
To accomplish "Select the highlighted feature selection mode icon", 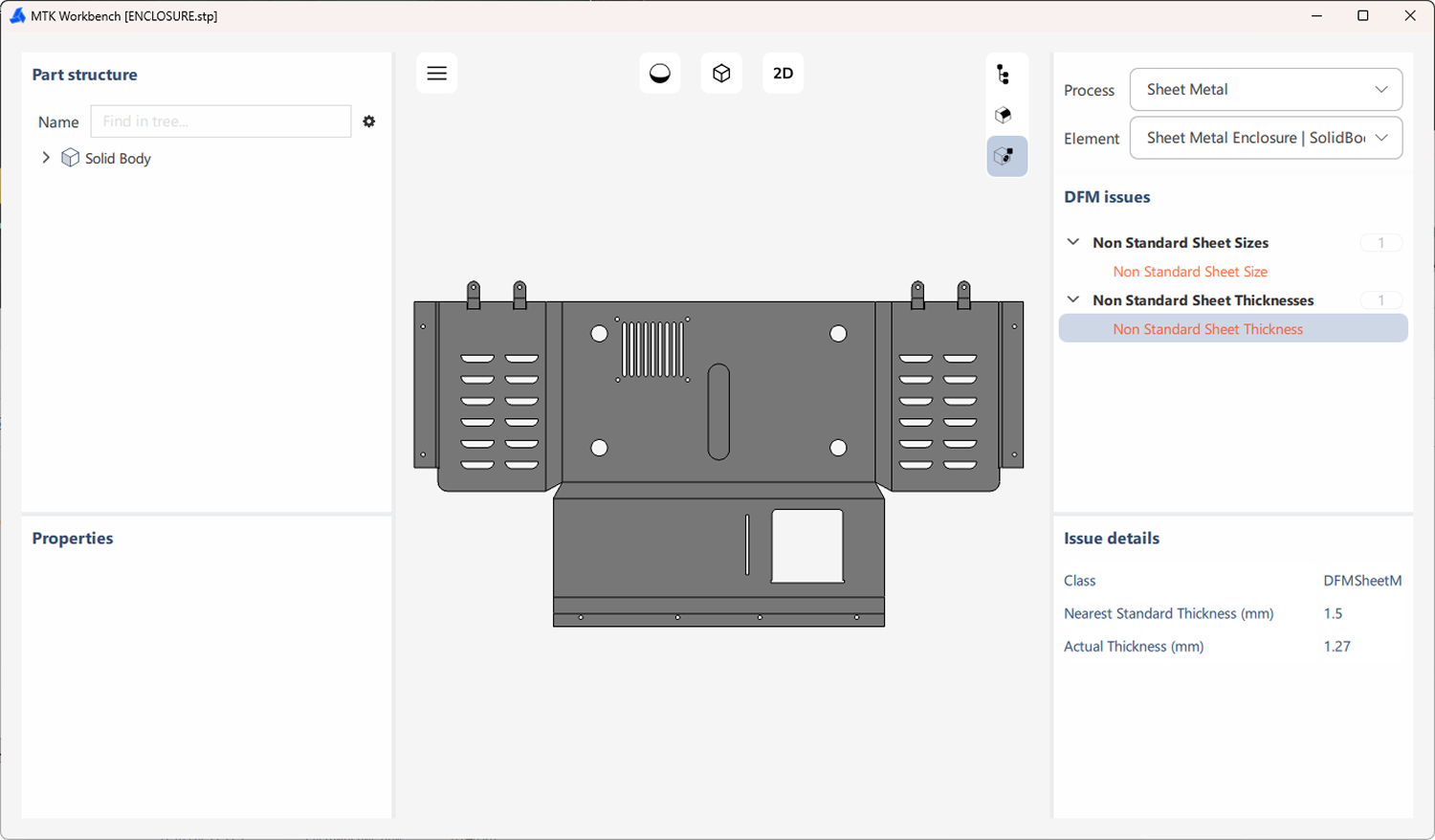I will click(x=1006, y=156).
